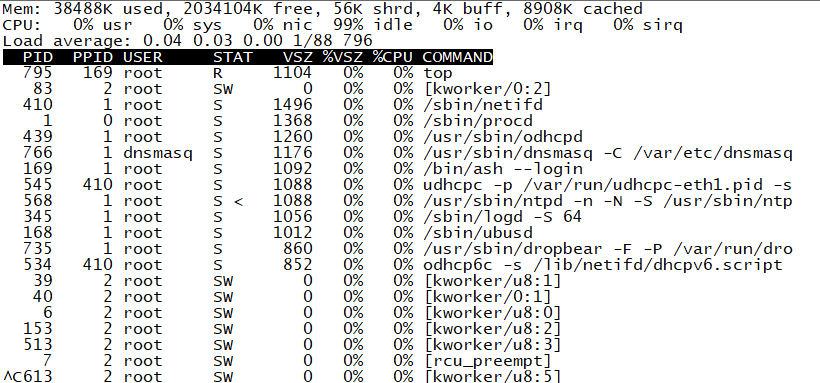Click the /bin/ash --login command

tap(503, 169)
